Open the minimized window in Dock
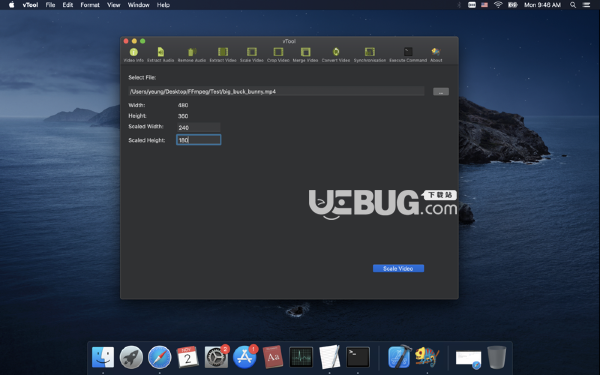Screen dimensions: 600x375 [x=468, y=359]
